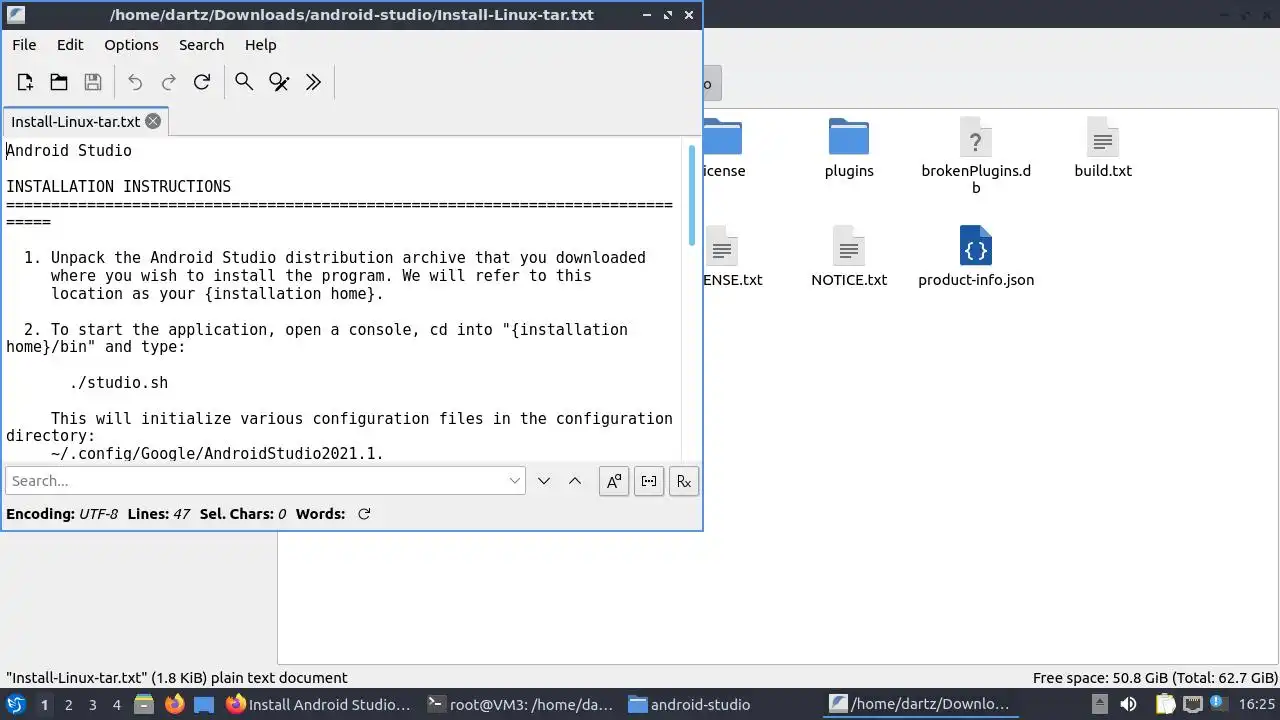Click the Replace magnifier-with-pencil icon
The image size is (1280, 720).
[279, 82]
